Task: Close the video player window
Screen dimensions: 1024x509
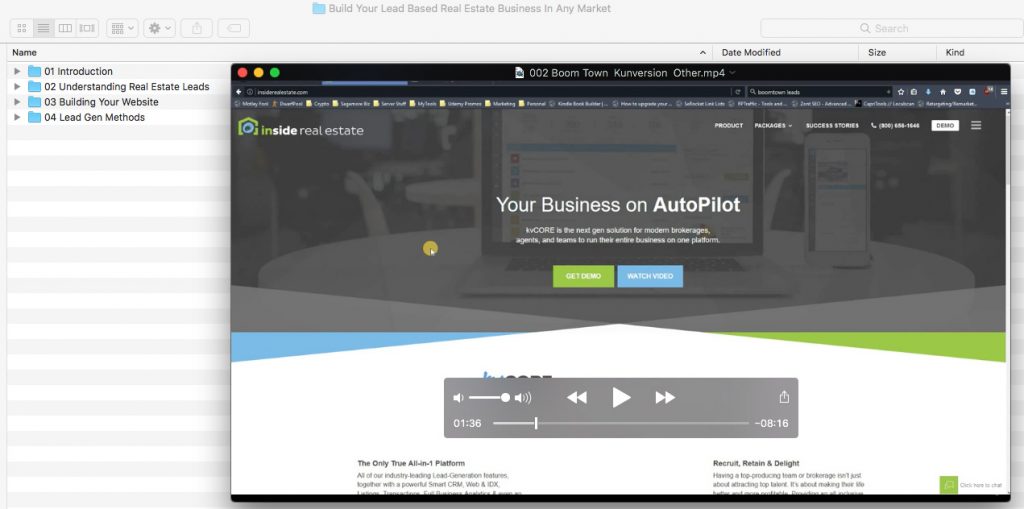Action: pos(242,73)
